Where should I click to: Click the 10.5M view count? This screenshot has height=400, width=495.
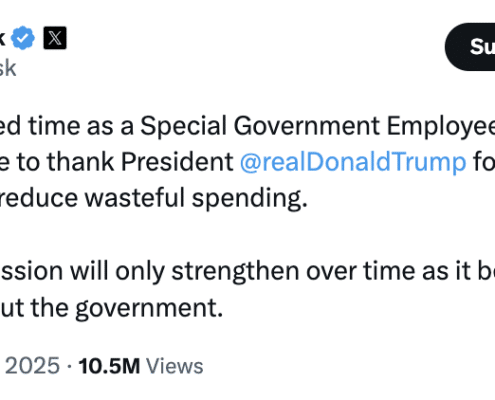109,366
